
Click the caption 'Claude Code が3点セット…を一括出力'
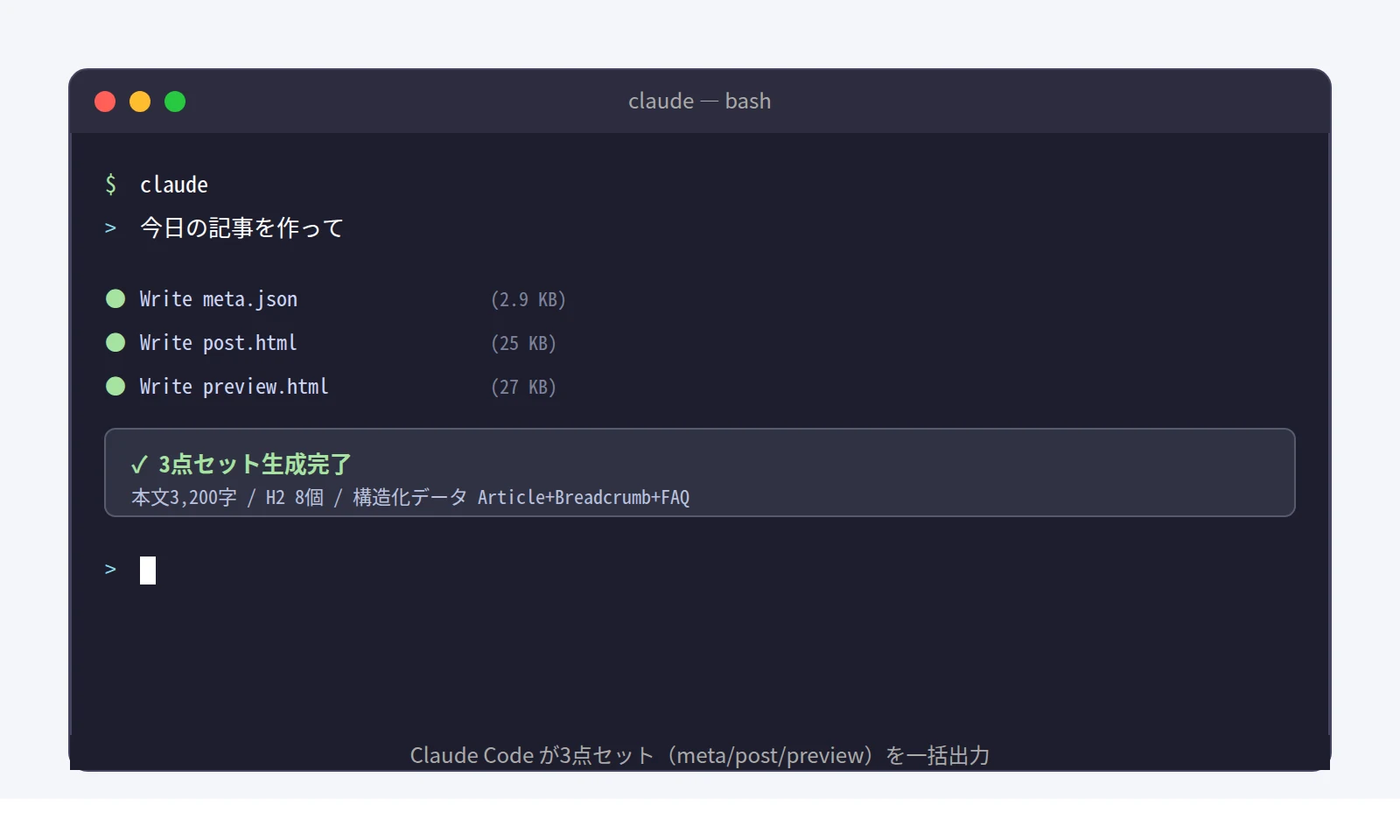700,755
